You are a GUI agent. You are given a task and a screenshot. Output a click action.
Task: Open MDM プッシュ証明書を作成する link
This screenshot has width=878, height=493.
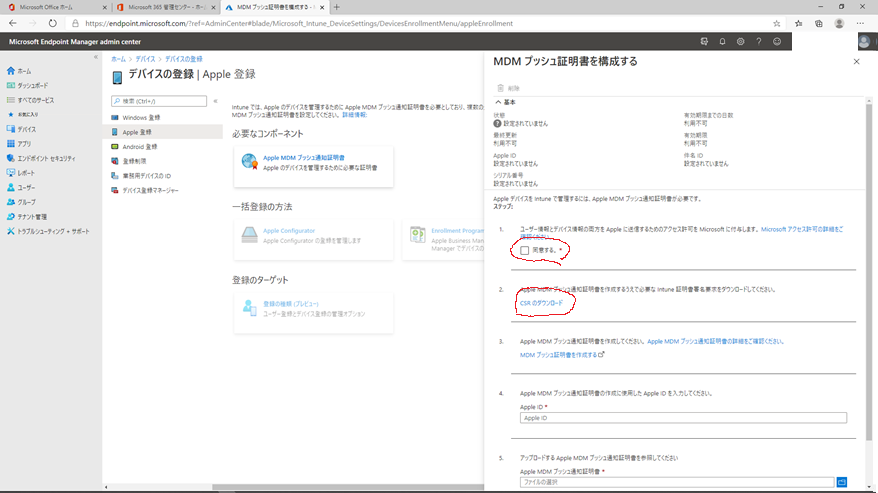tap(562, 355)
